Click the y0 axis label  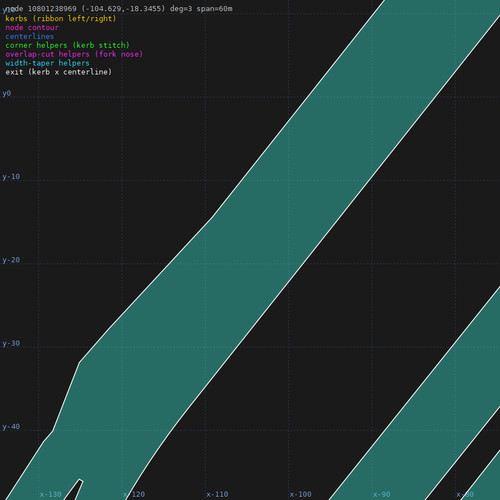click(7, 93)
